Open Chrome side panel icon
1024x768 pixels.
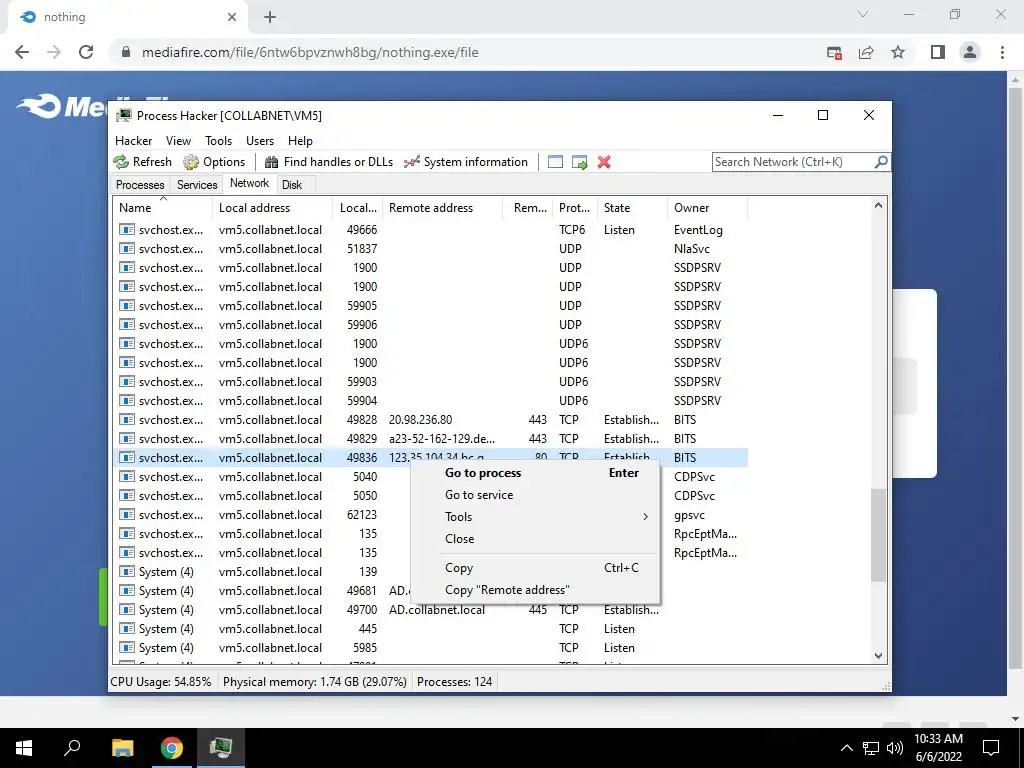click(x=938, y=52)
